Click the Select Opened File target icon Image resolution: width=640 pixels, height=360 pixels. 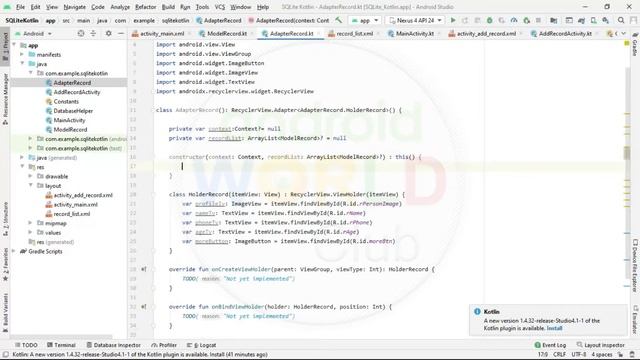coord(81,33)
